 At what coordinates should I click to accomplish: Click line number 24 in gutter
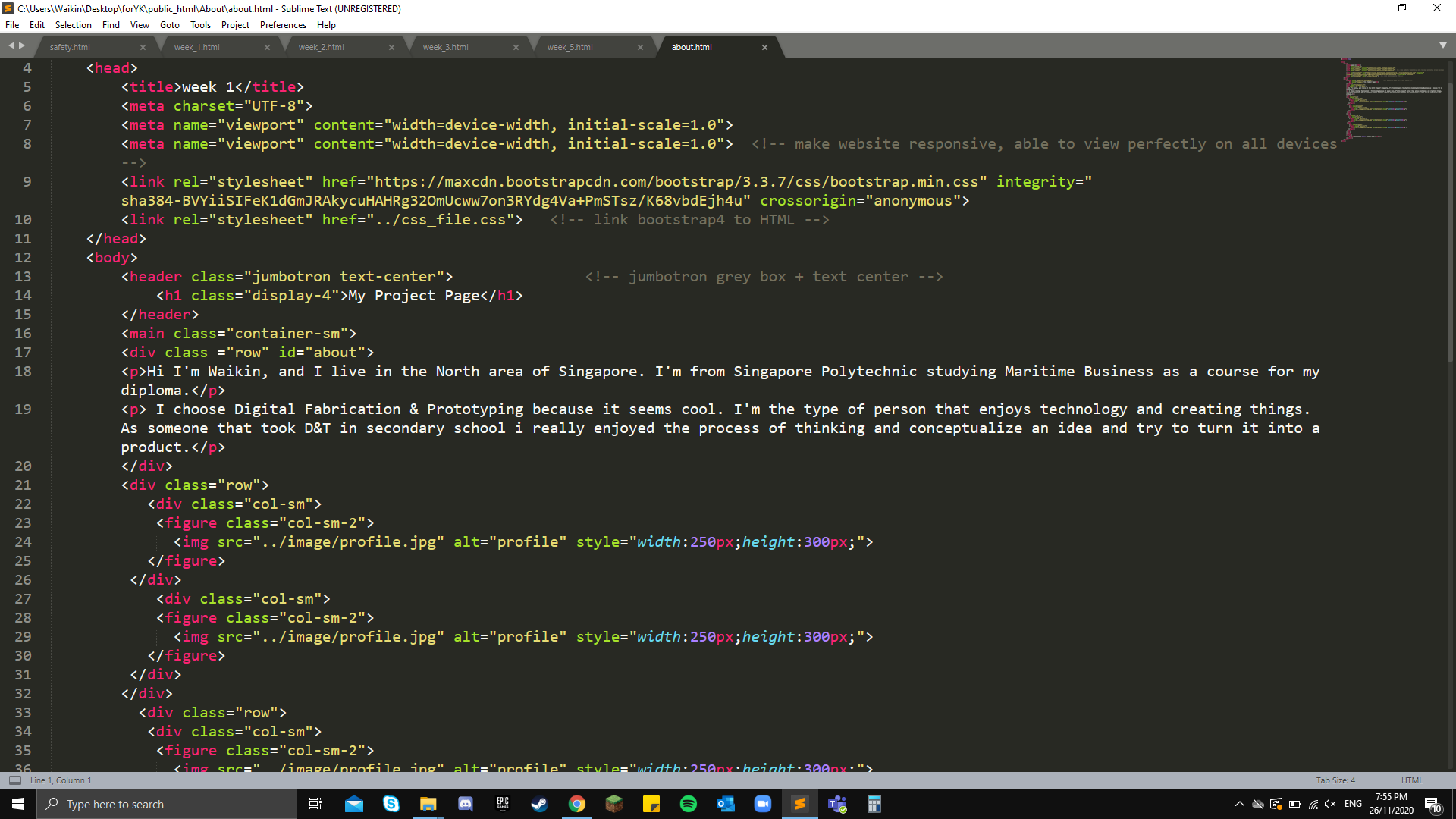coord(23,541)
